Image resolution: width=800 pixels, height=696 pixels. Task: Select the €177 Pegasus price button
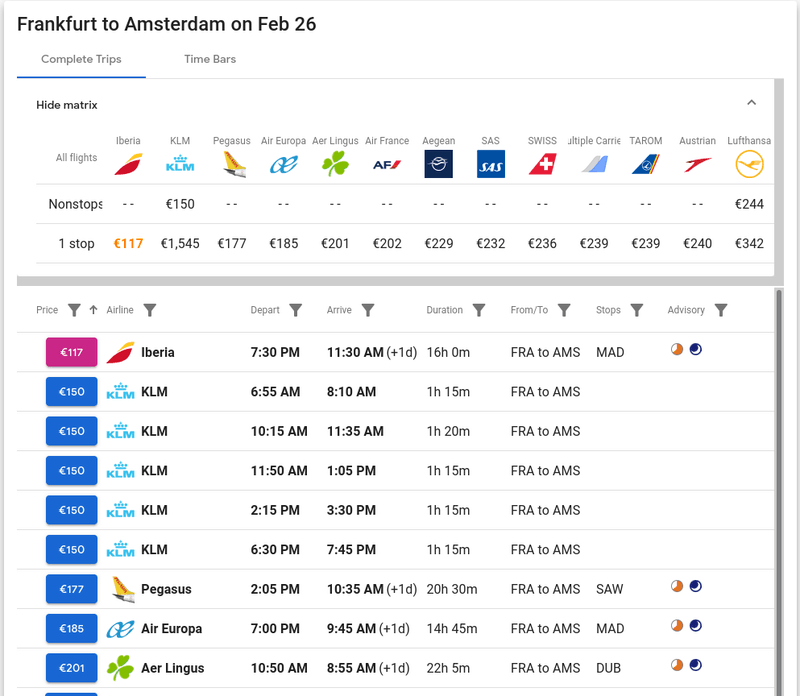tap(71, 589)
